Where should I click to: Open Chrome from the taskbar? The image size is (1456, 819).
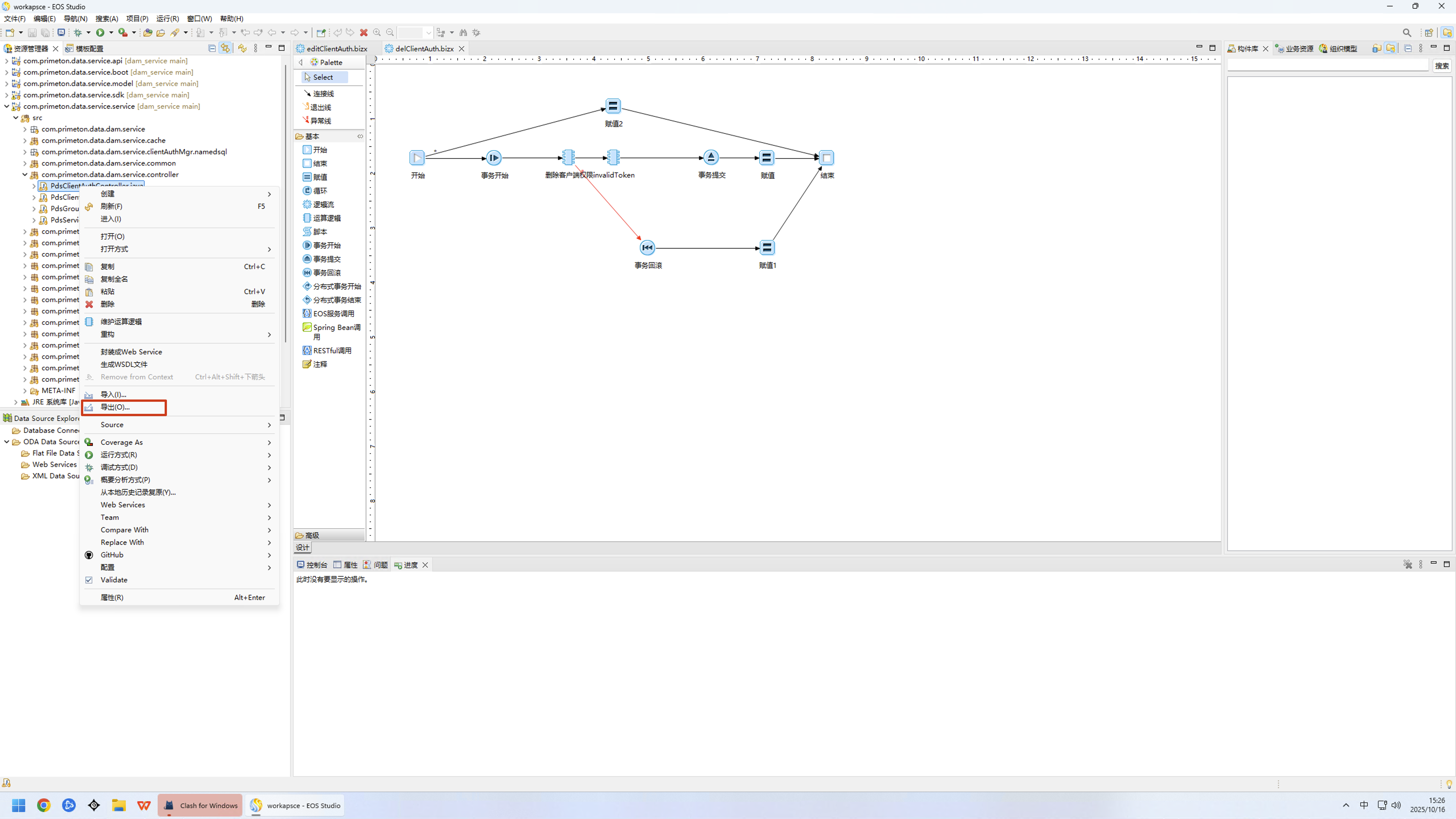[44, 805]
